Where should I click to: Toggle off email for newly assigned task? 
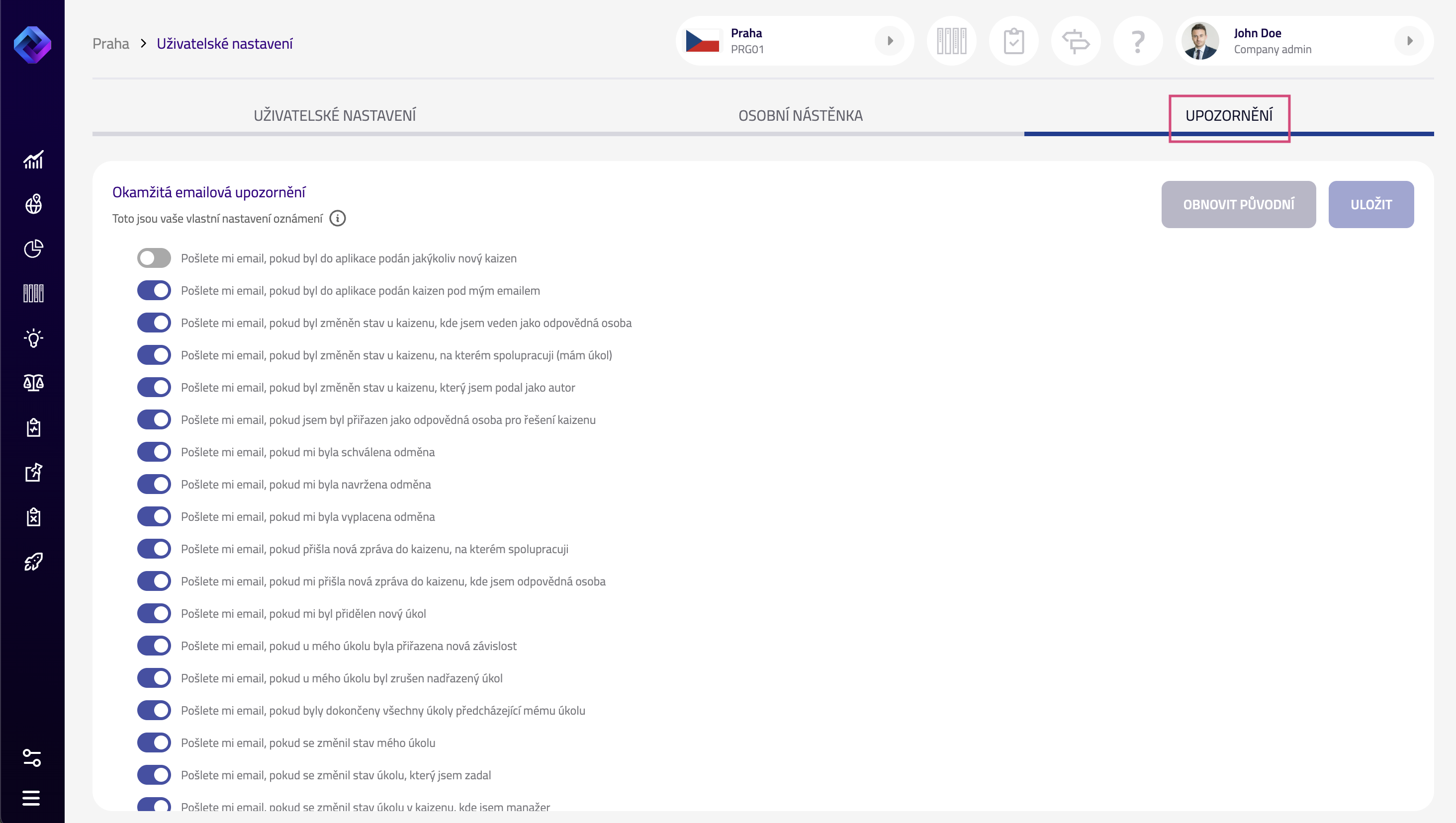tap(154, 614)
